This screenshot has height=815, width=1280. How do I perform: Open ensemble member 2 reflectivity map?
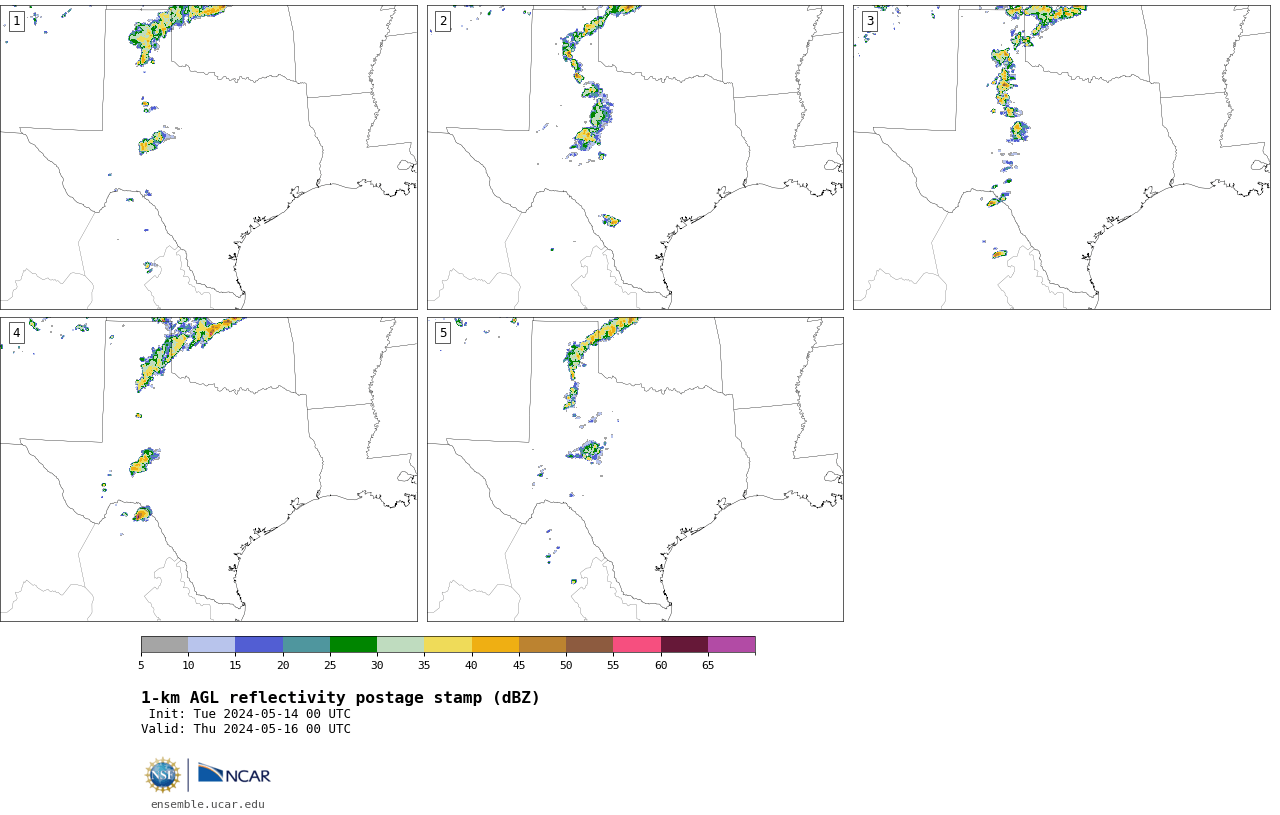(x=635, y=157)
